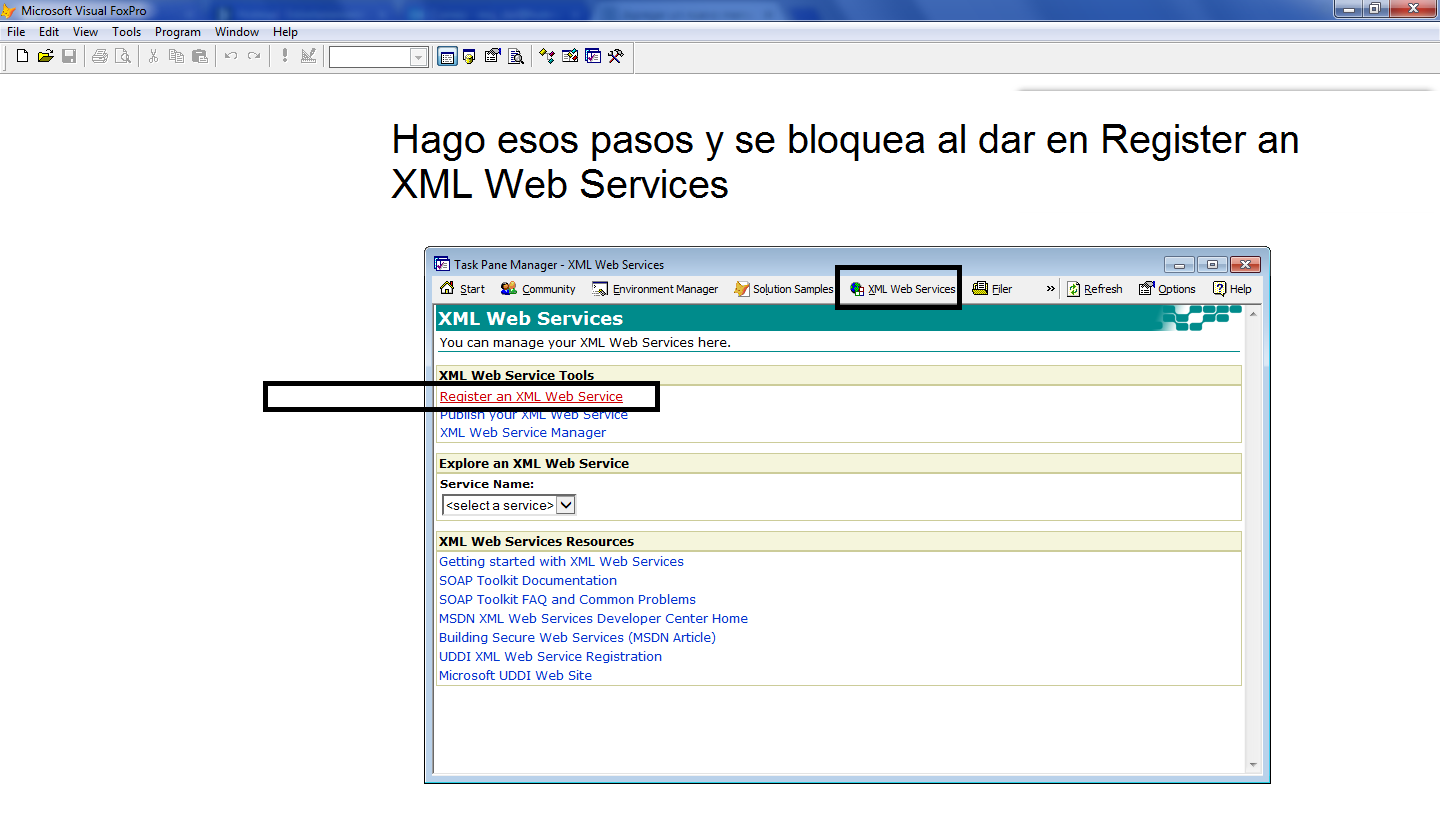Open Getting started with XML Web Services
The height and width of the screenshot is (818, 1440).
point(561,562)
